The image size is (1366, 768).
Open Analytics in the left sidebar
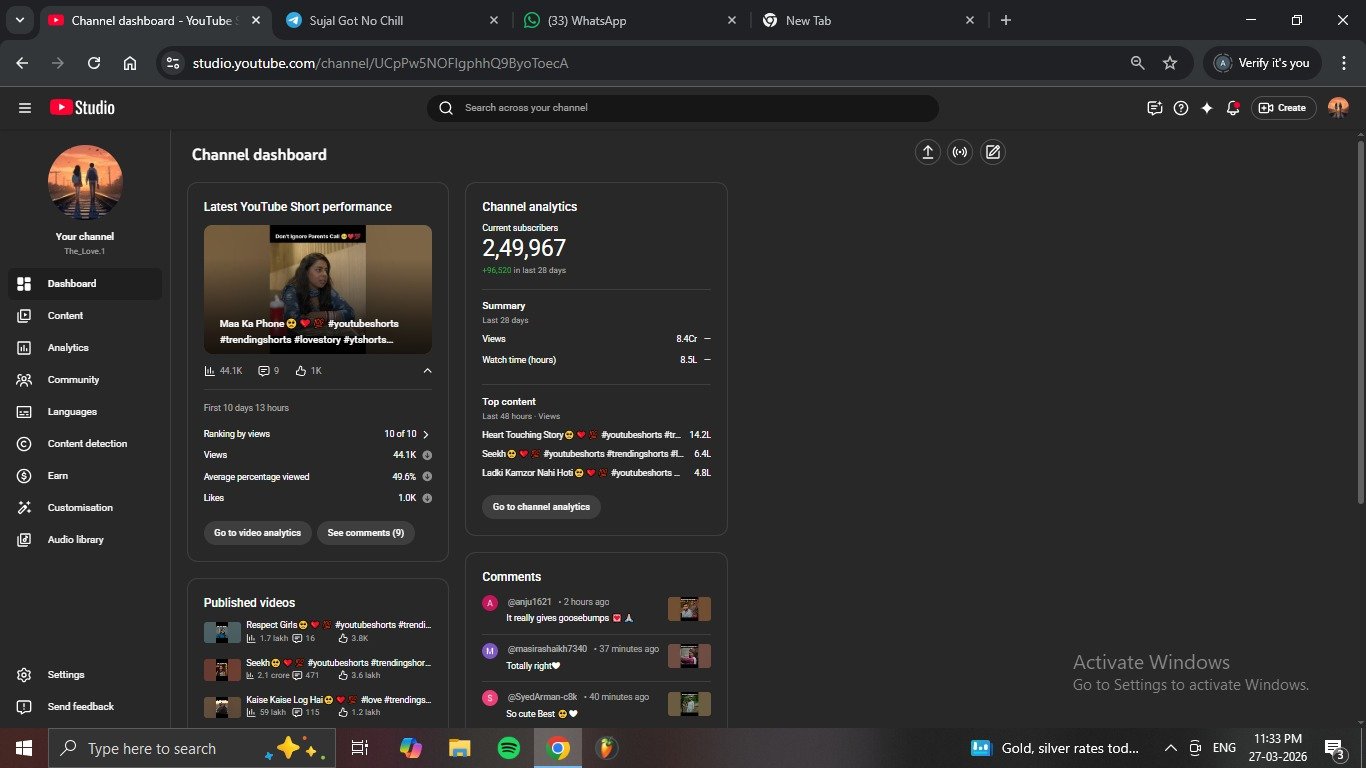tap(68, 348)
